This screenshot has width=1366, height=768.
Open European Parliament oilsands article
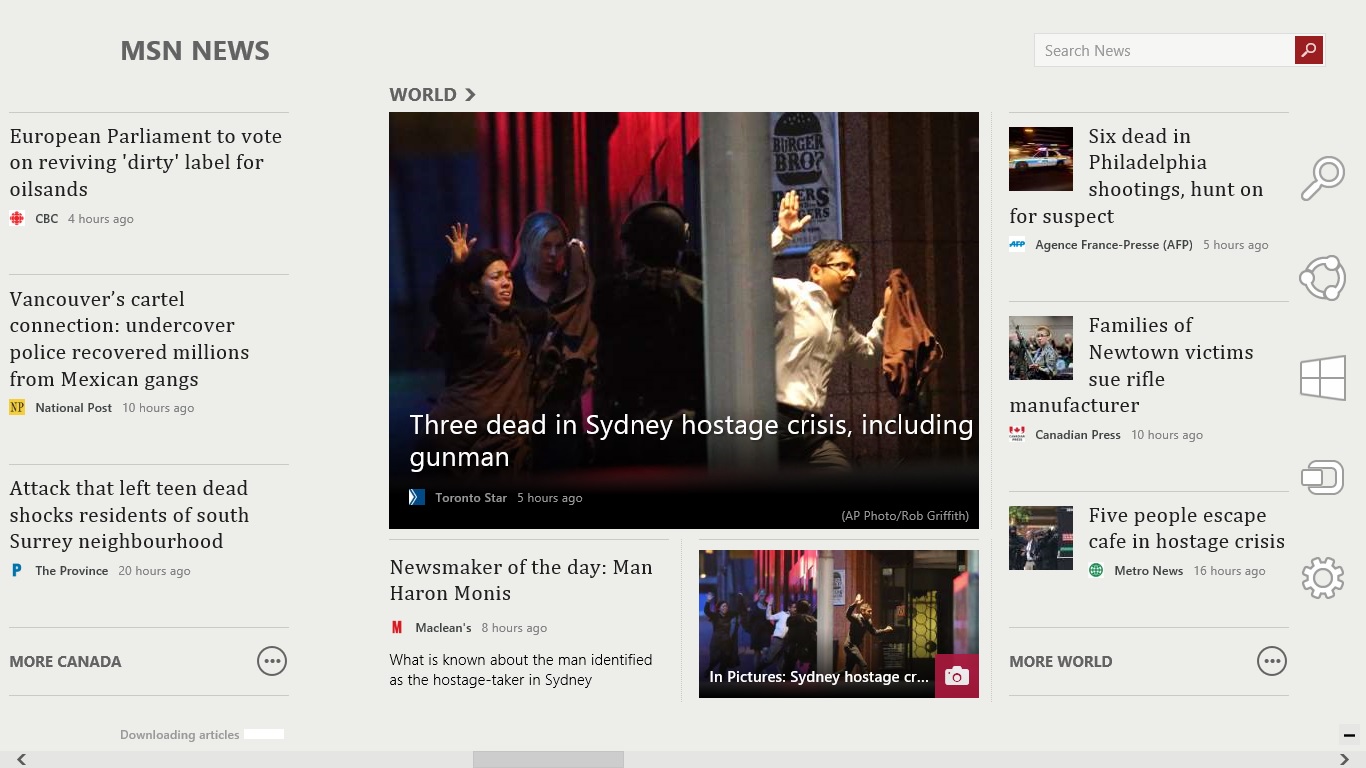146,162
